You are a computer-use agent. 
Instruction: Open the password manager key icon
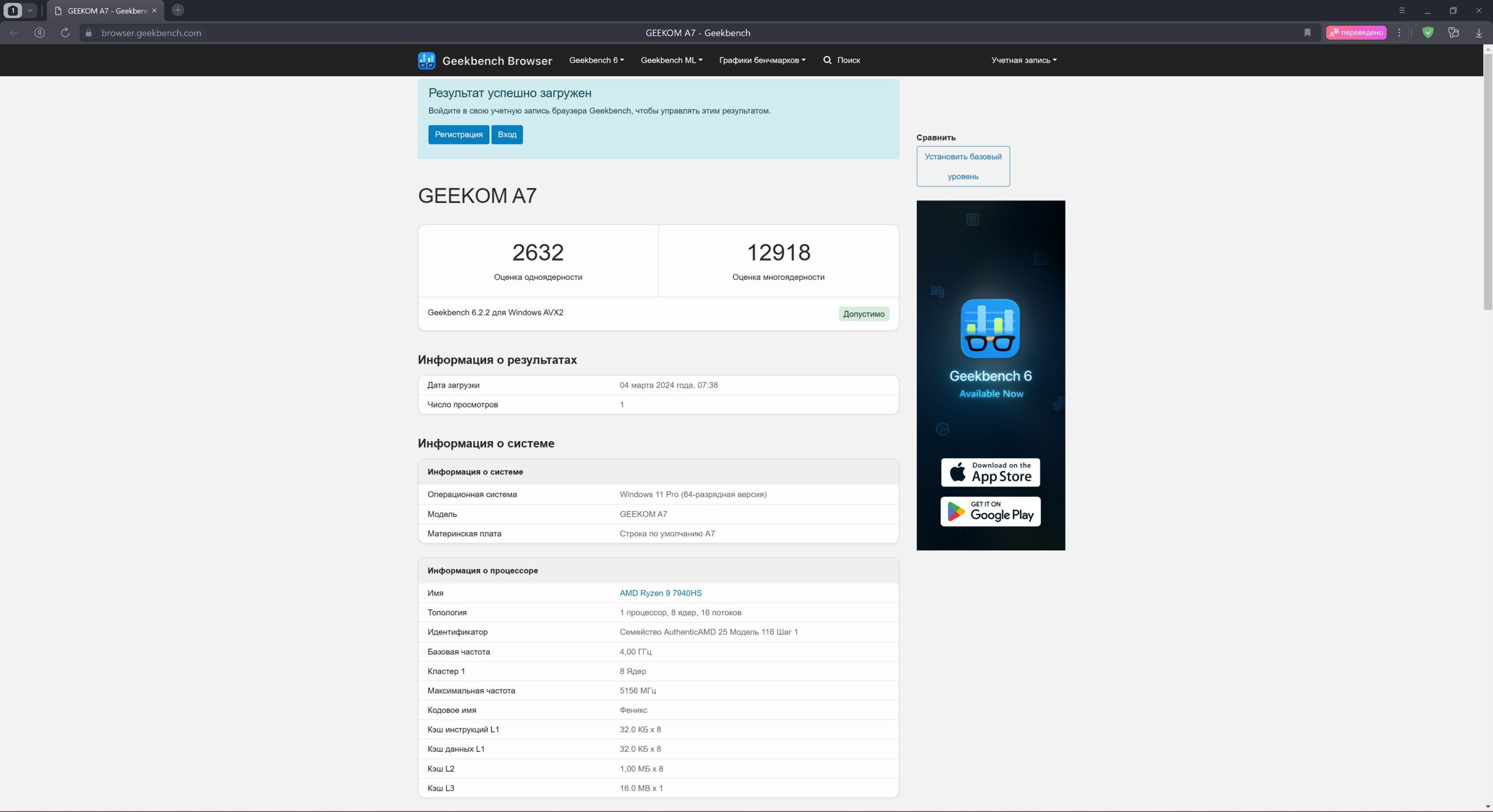[1453, 33]
